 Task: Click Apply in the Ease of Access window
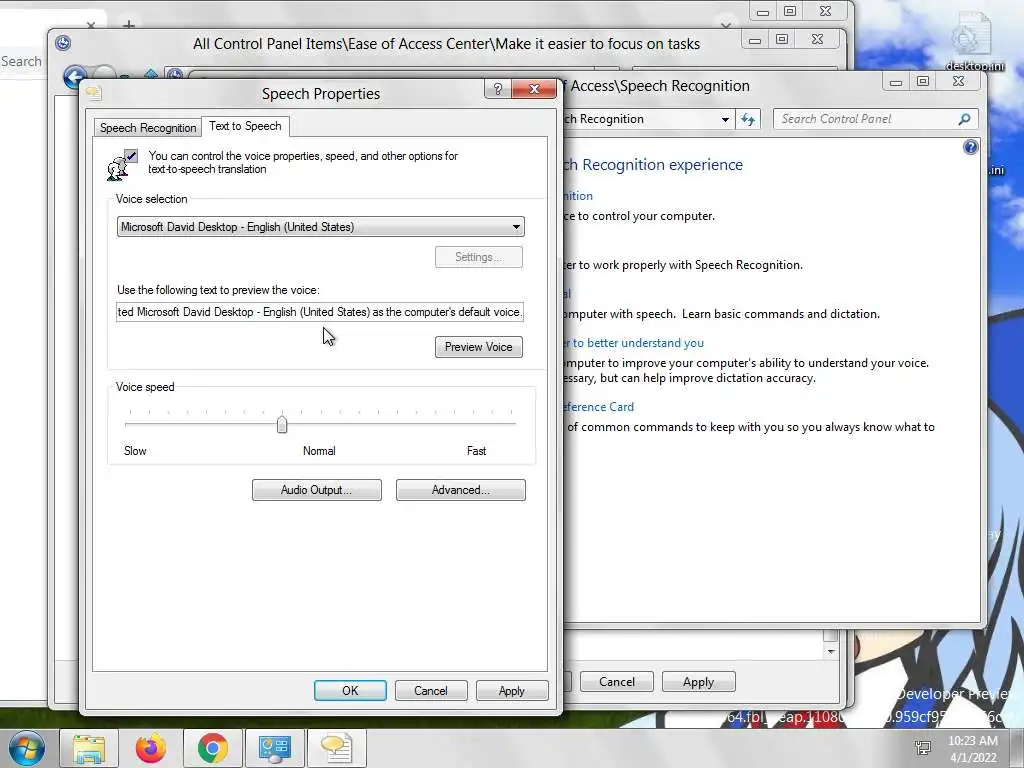pyautogui.click(x=699, y=682)
